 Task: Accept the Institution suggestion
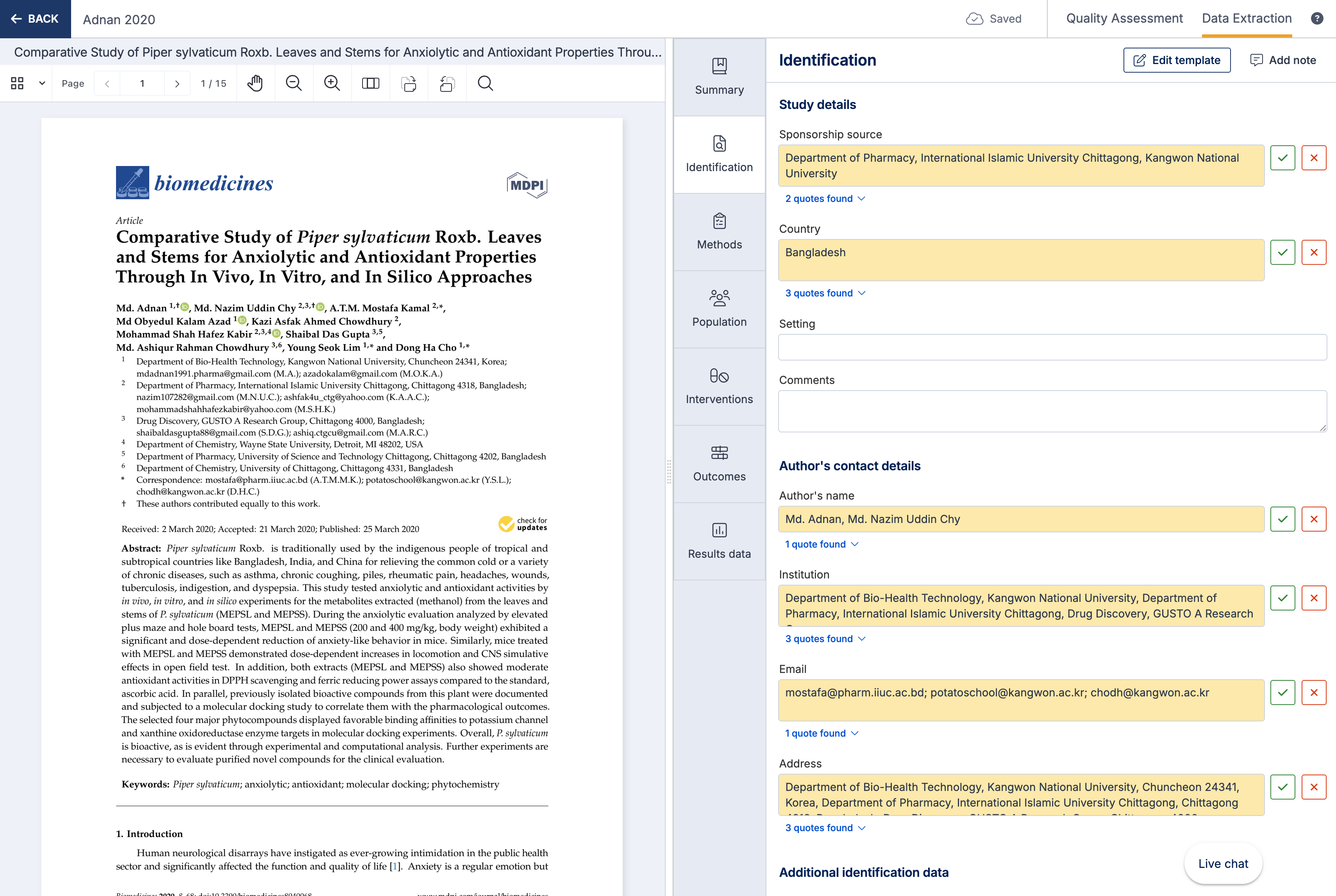pos(1282,598)
